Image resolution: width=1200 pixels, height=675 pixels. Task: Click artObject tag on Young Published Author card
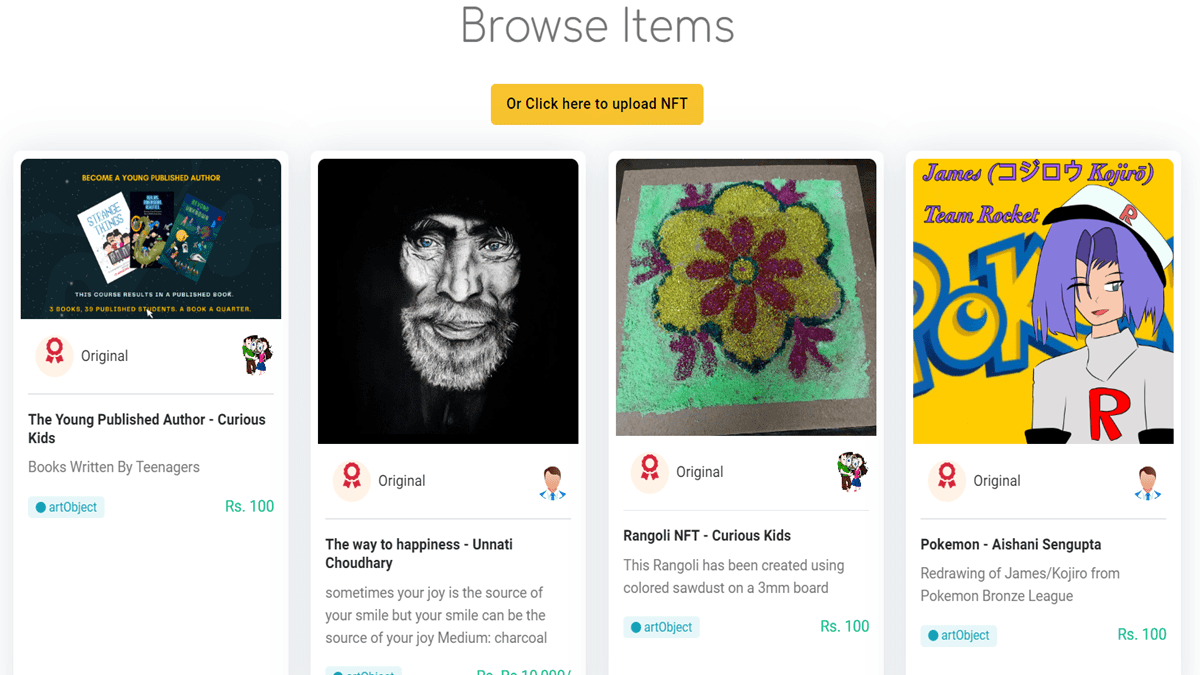66,507
